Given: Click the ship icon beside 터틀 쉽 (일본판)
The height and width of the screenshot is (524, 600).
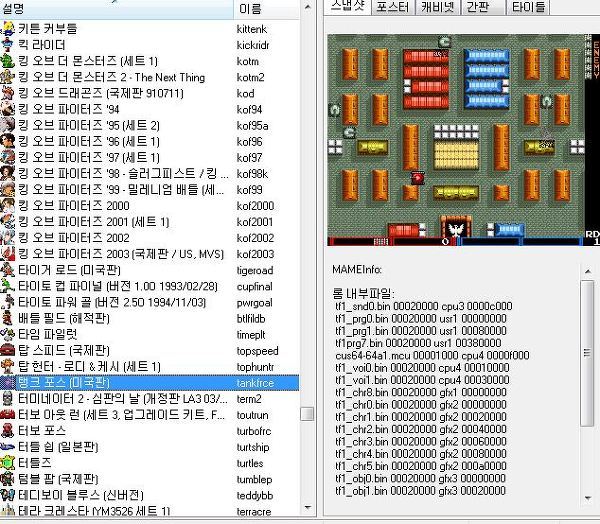Looking at the screenshot, I should click(x=8, y=447).
